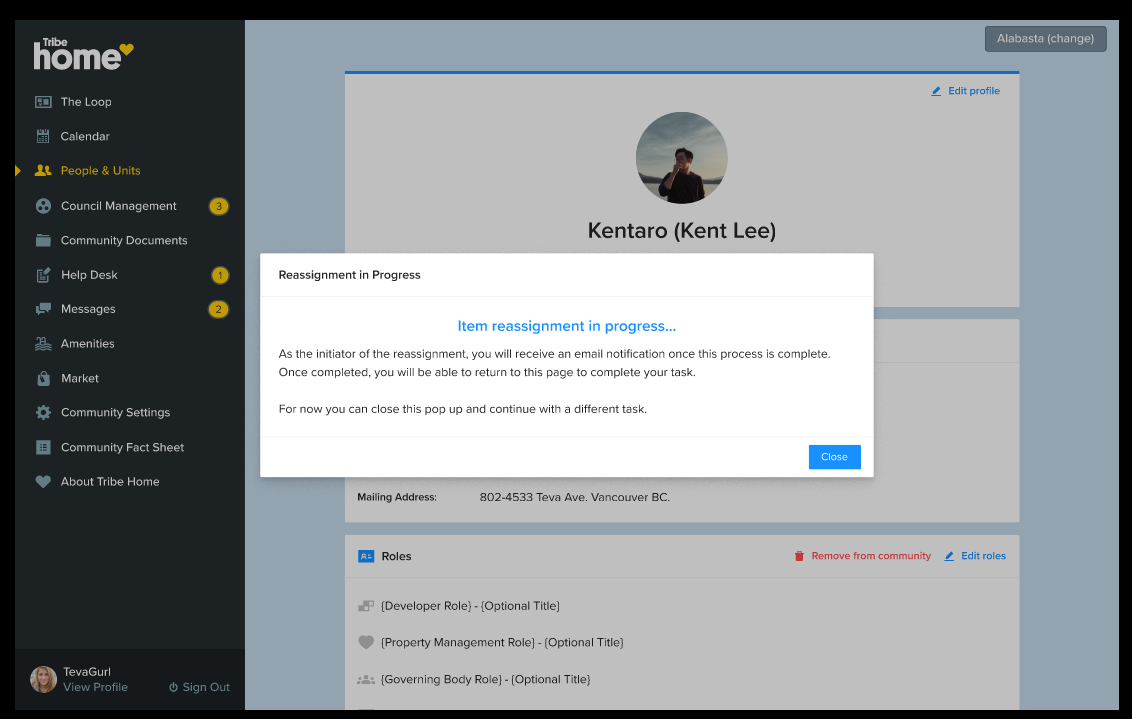Close the Reassignment in Progress dialog
This screenshot has height=719, width=1132.
834,457
